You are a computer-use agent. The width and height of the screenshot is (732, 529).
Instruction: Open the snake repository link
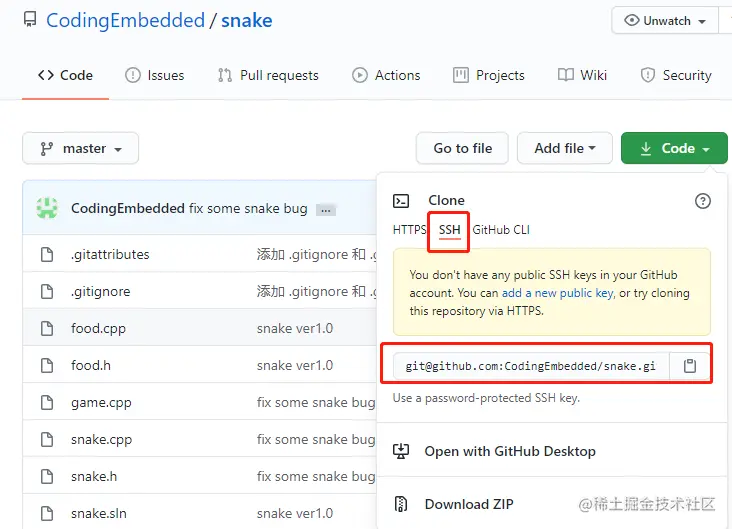coord(246,21)
